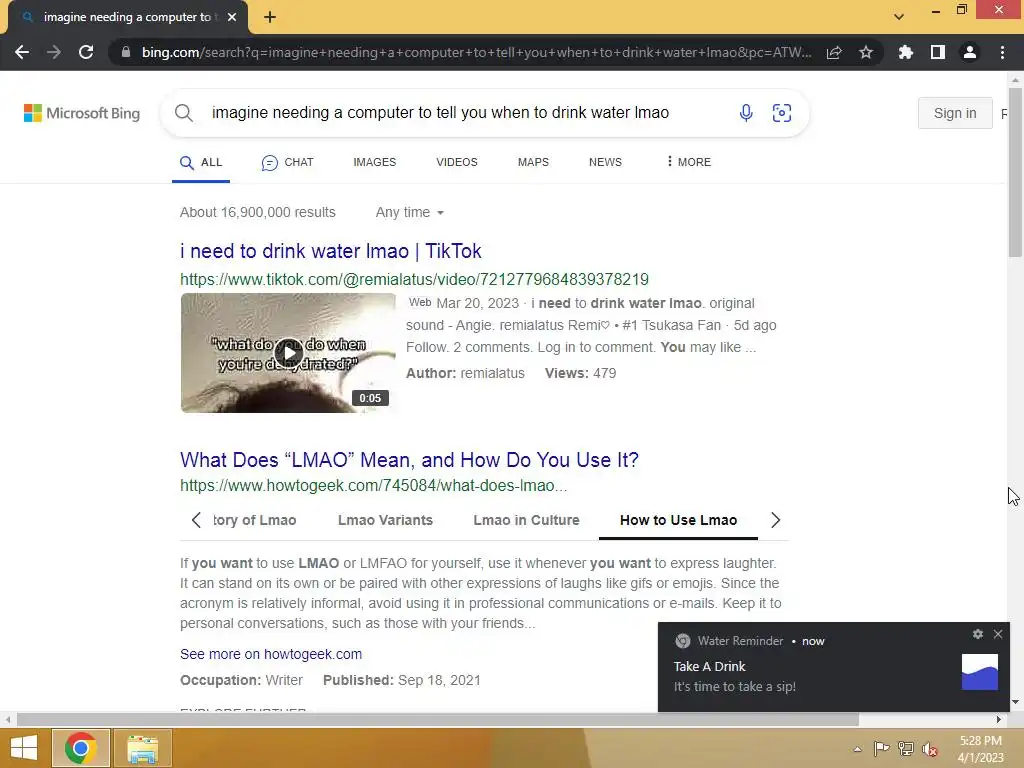Click the scroll-right arrow of horizontal scrollbar

click(x=999, y=720)
